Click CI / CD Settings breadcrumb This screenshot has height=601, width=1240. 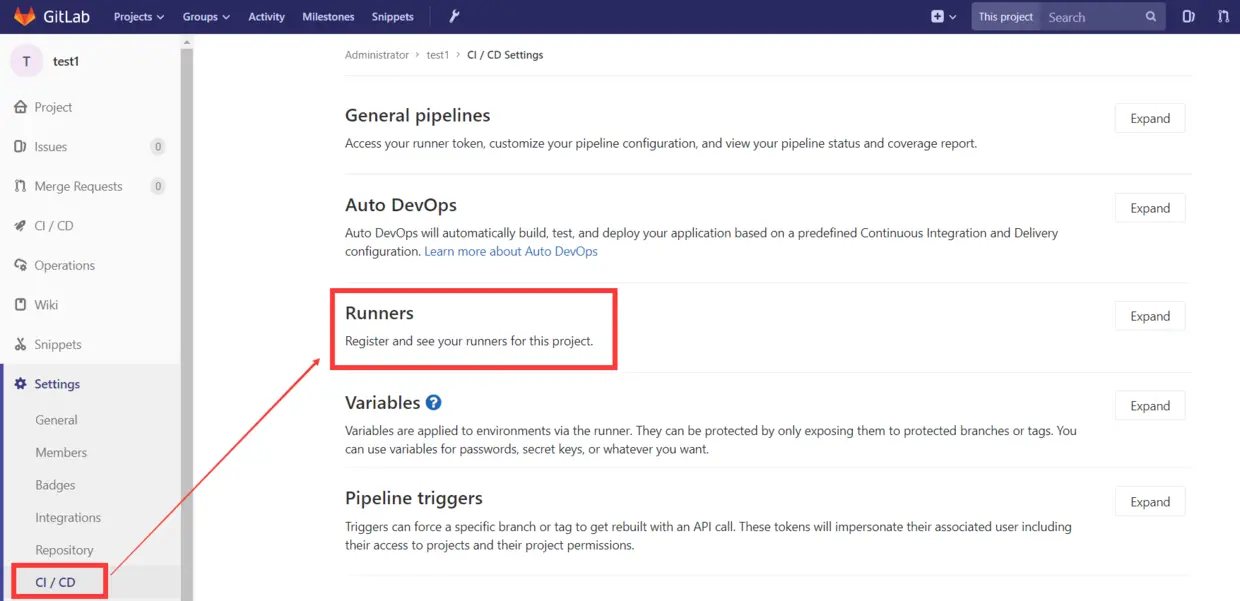coord(505,55)
